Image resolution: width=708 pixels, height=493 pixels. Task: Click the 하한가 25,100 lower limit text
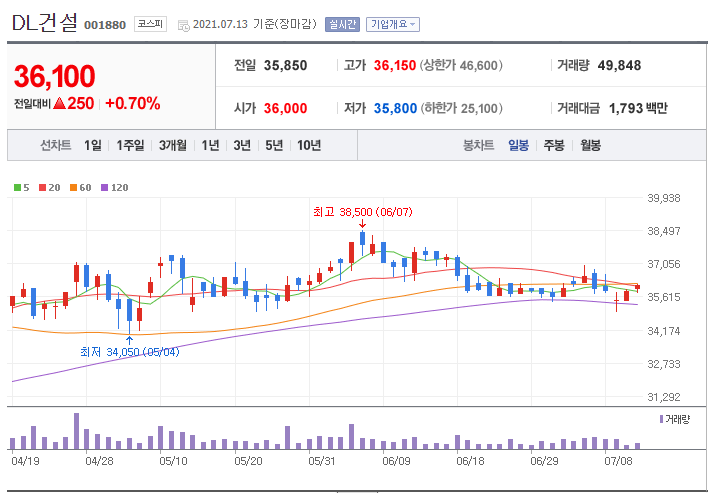(x=461, y=108)
